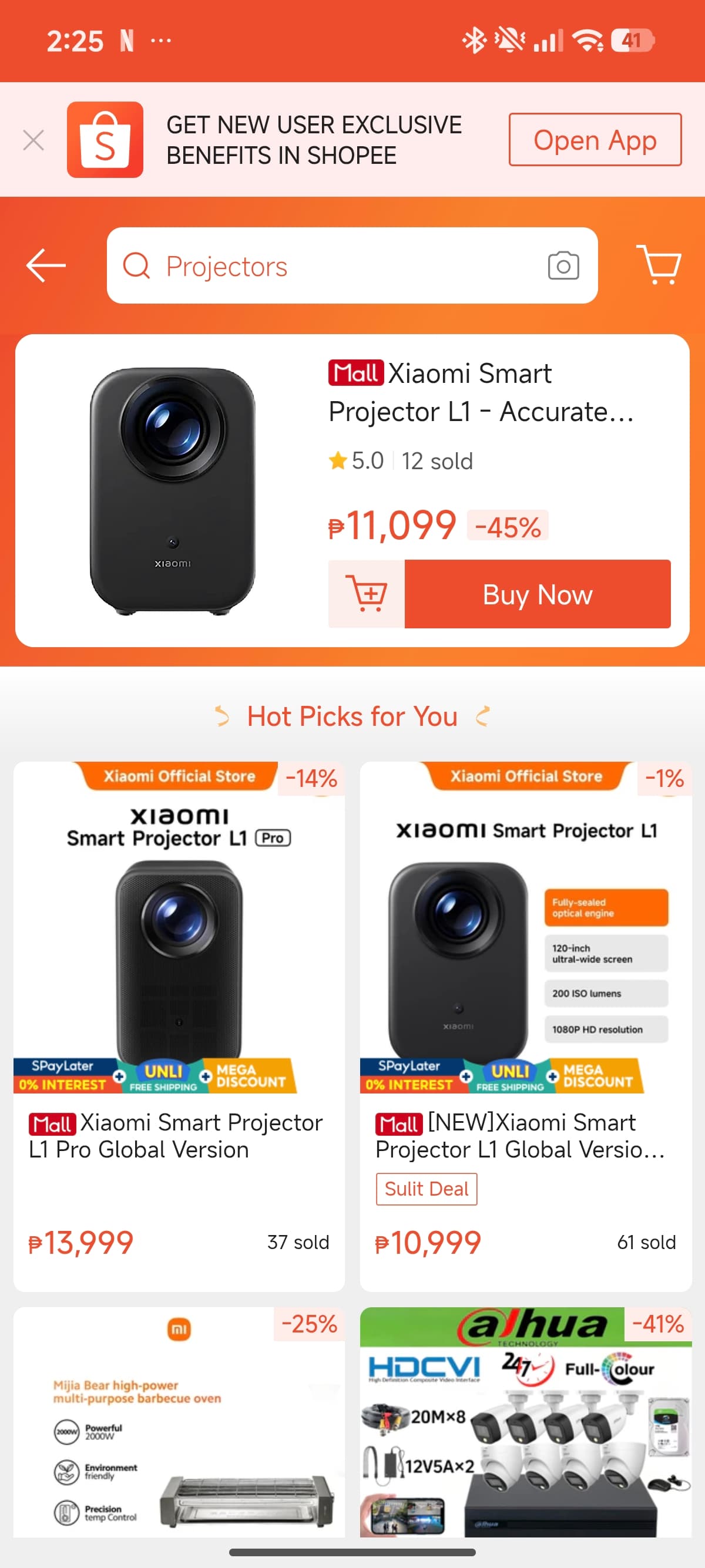Dismiss the Shopee app banner
The width and height of the screenshot is (705, 1568).
(x=33, y=140)
